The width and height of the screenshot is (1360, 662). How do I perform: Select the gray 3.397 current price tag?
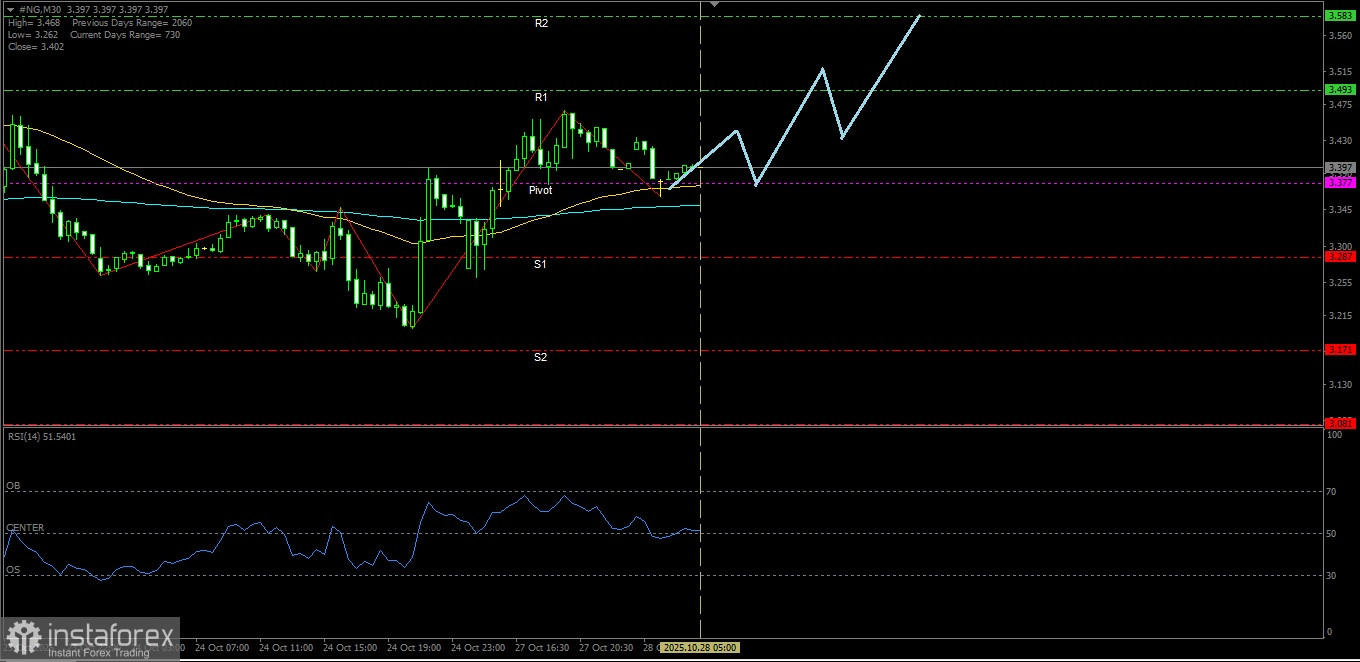pyautogui.click(x=1340, y=167)
